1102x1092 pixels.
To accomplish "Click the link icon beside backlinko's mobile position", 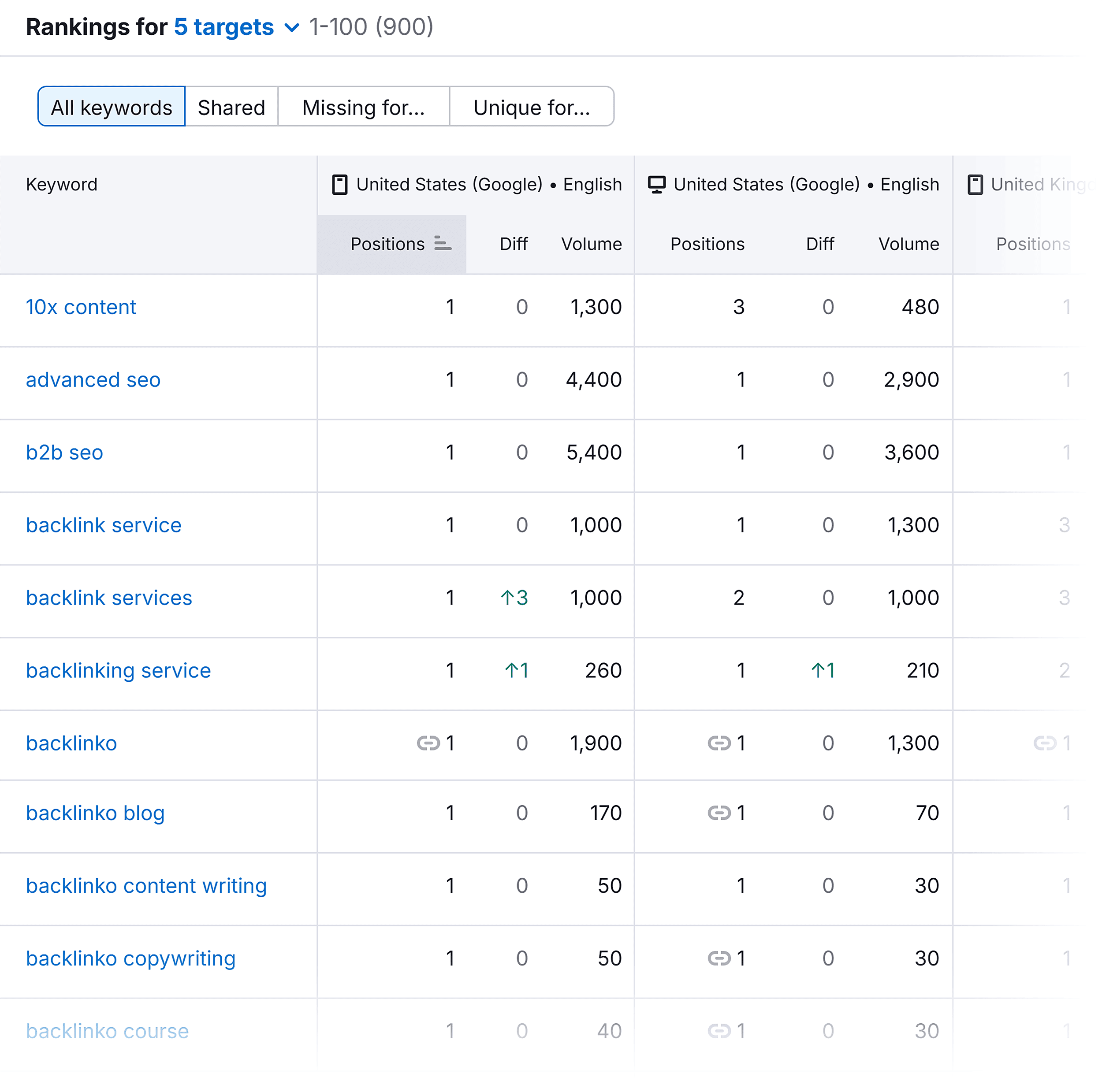I will click(x=428, y=743).
